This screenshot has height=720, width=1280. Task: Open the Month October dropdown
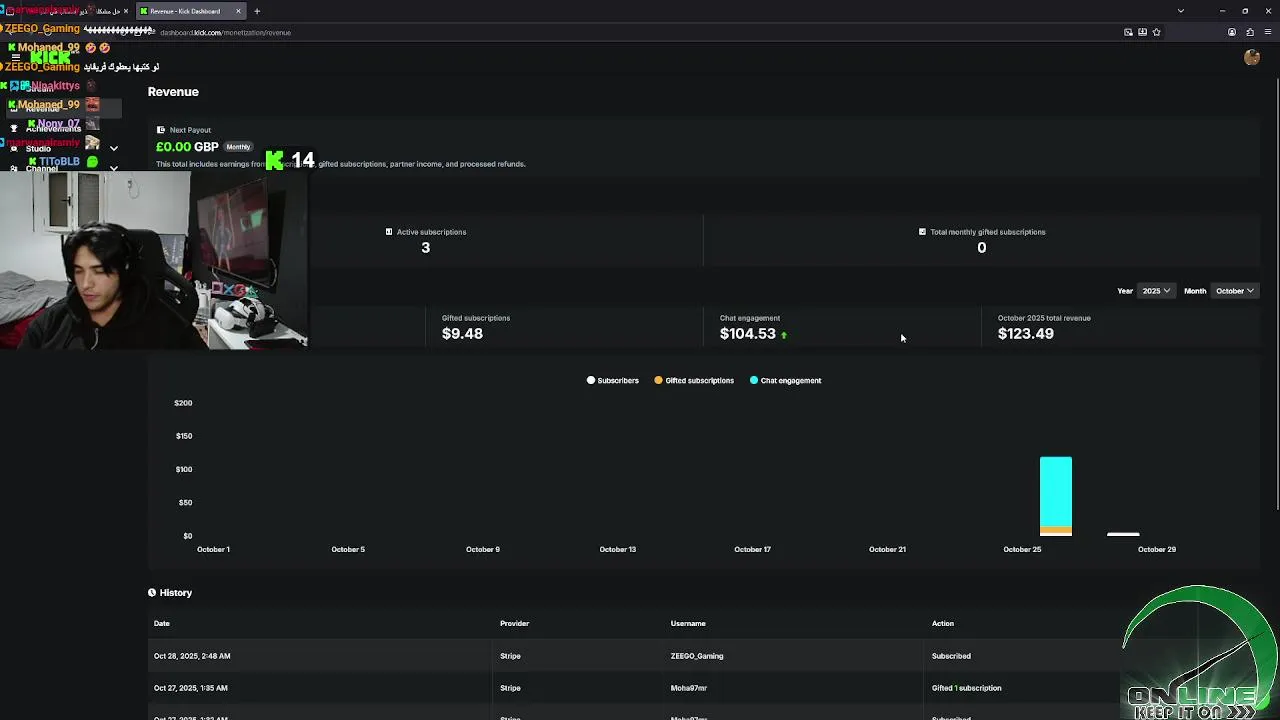point(1234,291)
